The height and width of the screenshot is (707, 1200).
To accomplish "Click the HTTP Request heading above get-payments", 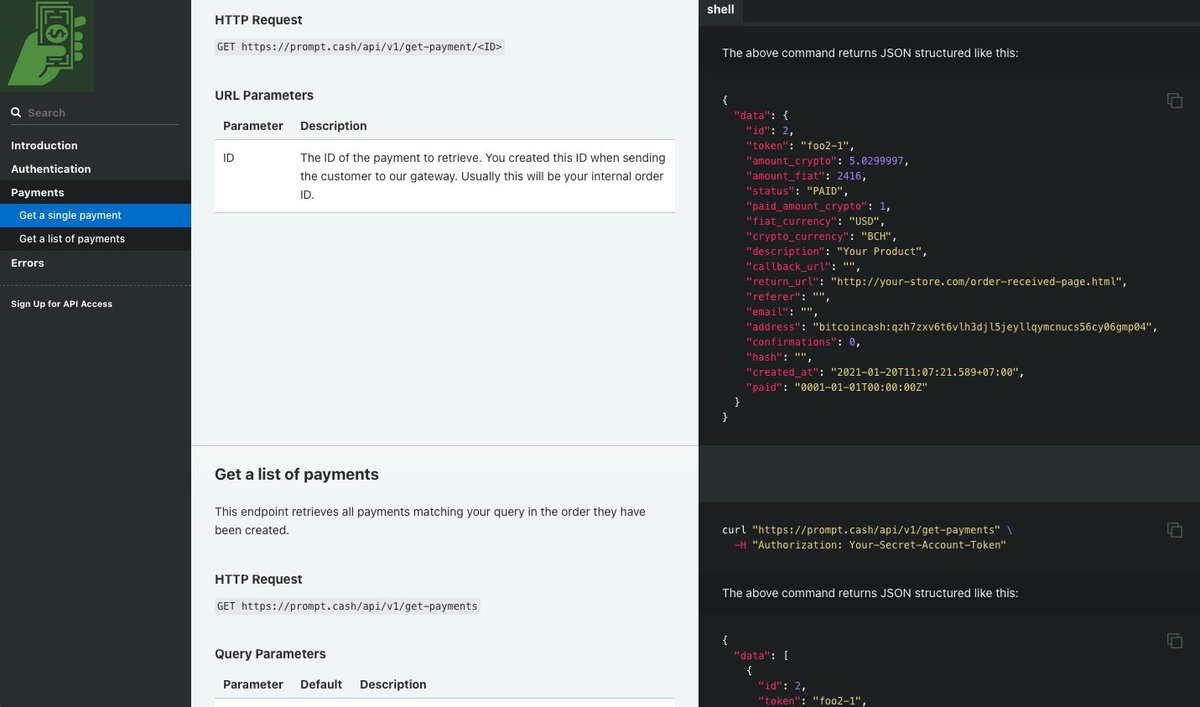I will tap(258, 580).
